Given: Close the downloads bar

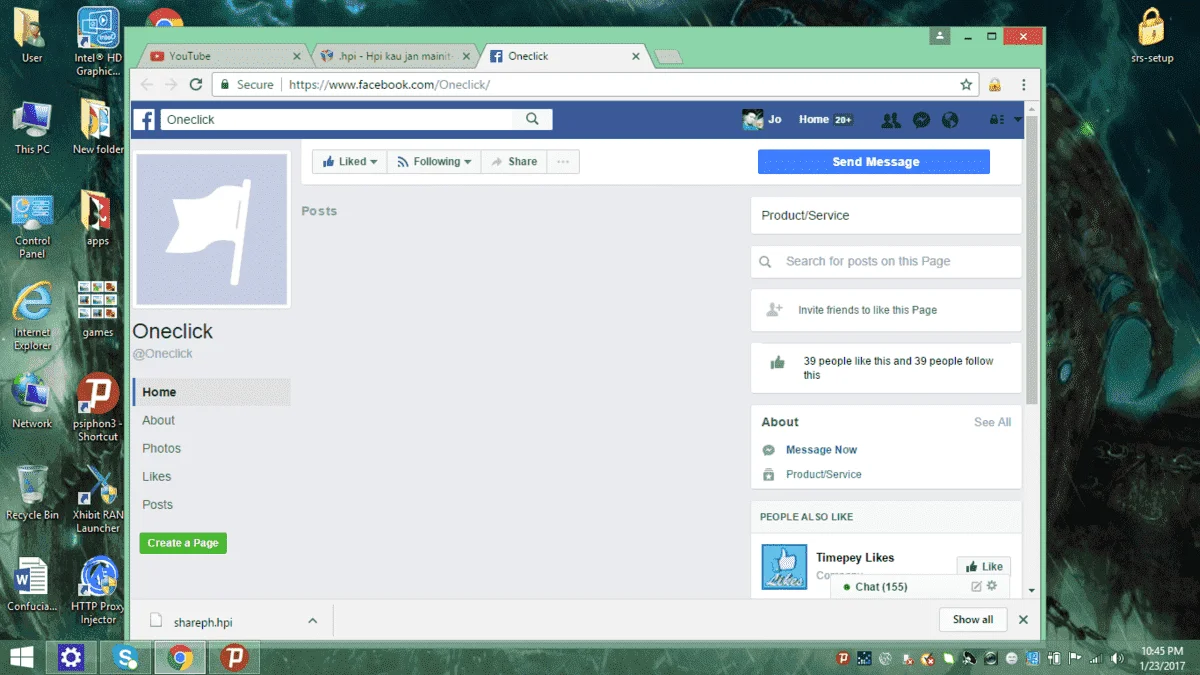Looking at the screenshot, I should [x=1023, y=620].
